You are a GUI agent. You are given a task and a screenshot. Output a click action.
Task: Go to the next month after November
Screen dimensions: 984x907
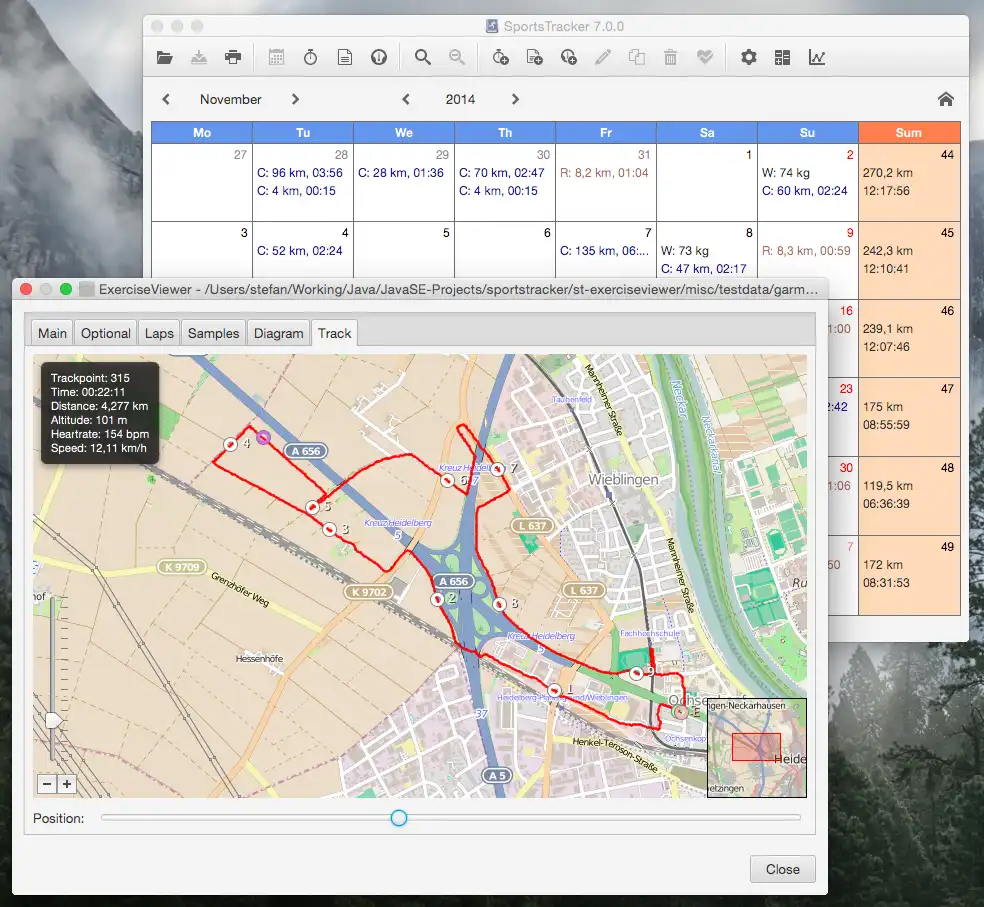(x=295, y=99)
